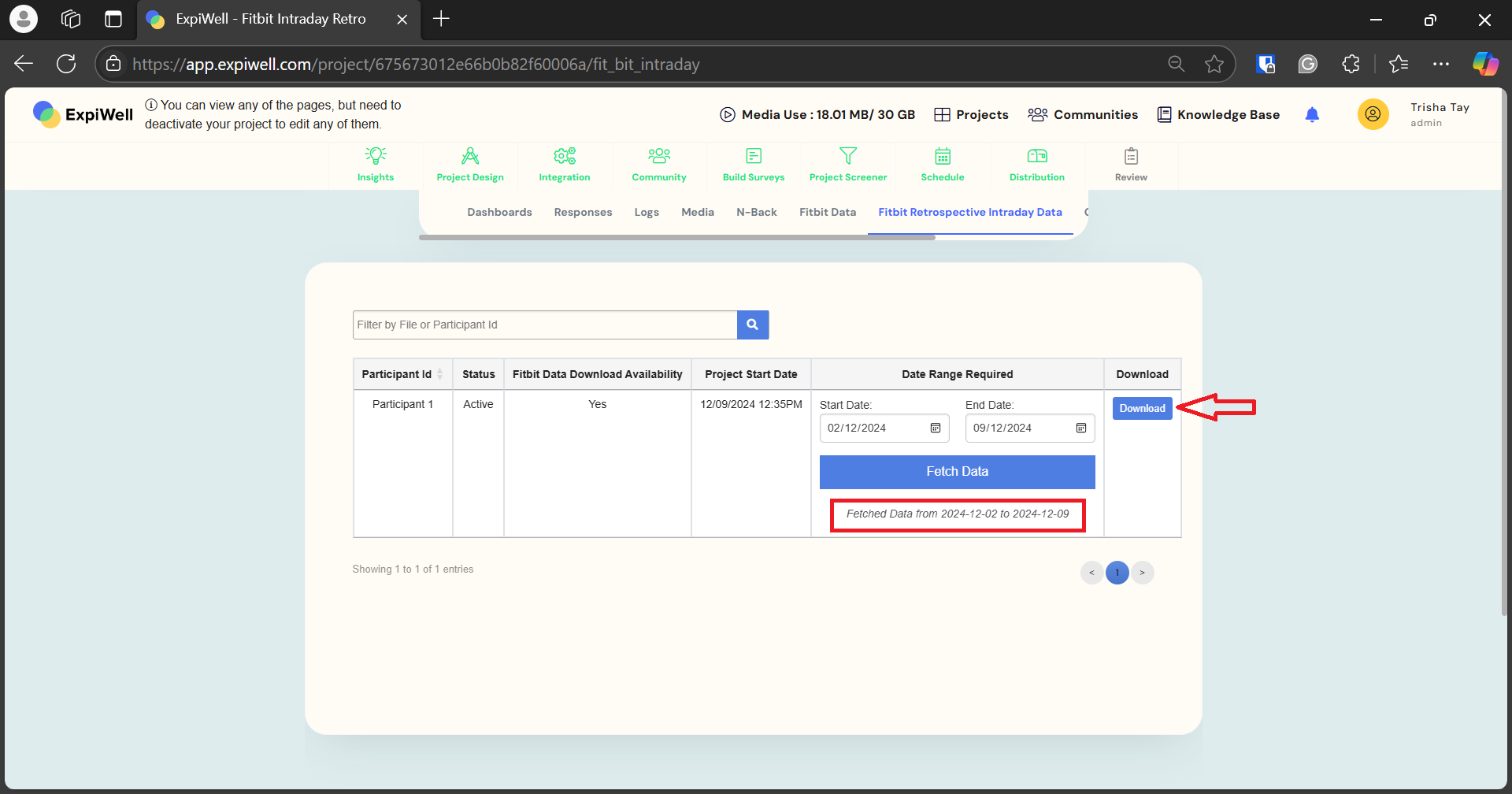Click the search magnifier button
1512x794 pixels.
[753, 325]
